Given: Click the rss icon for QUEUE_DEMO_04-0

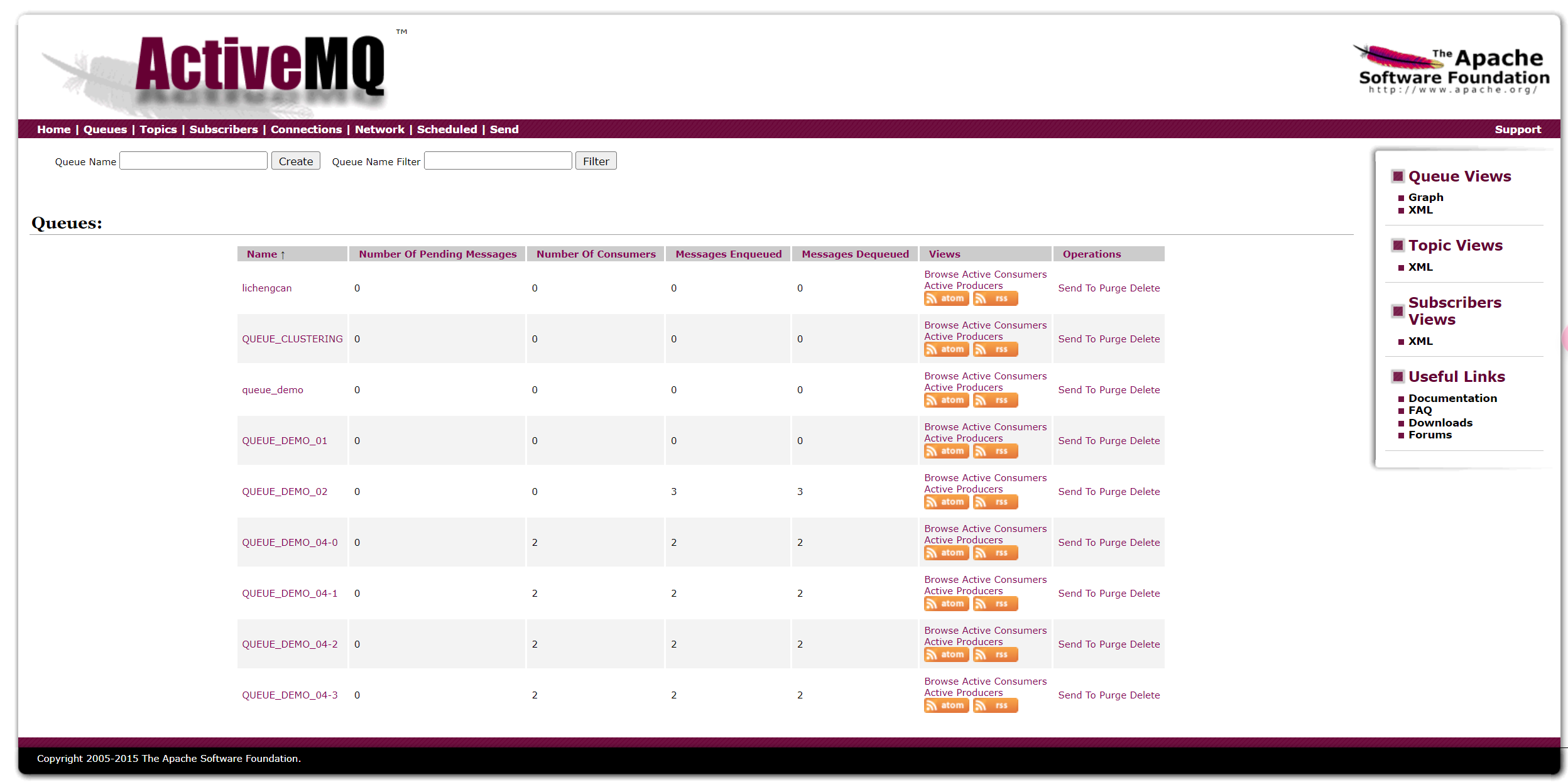Looking at the screenshot, I should pos(995,553).
